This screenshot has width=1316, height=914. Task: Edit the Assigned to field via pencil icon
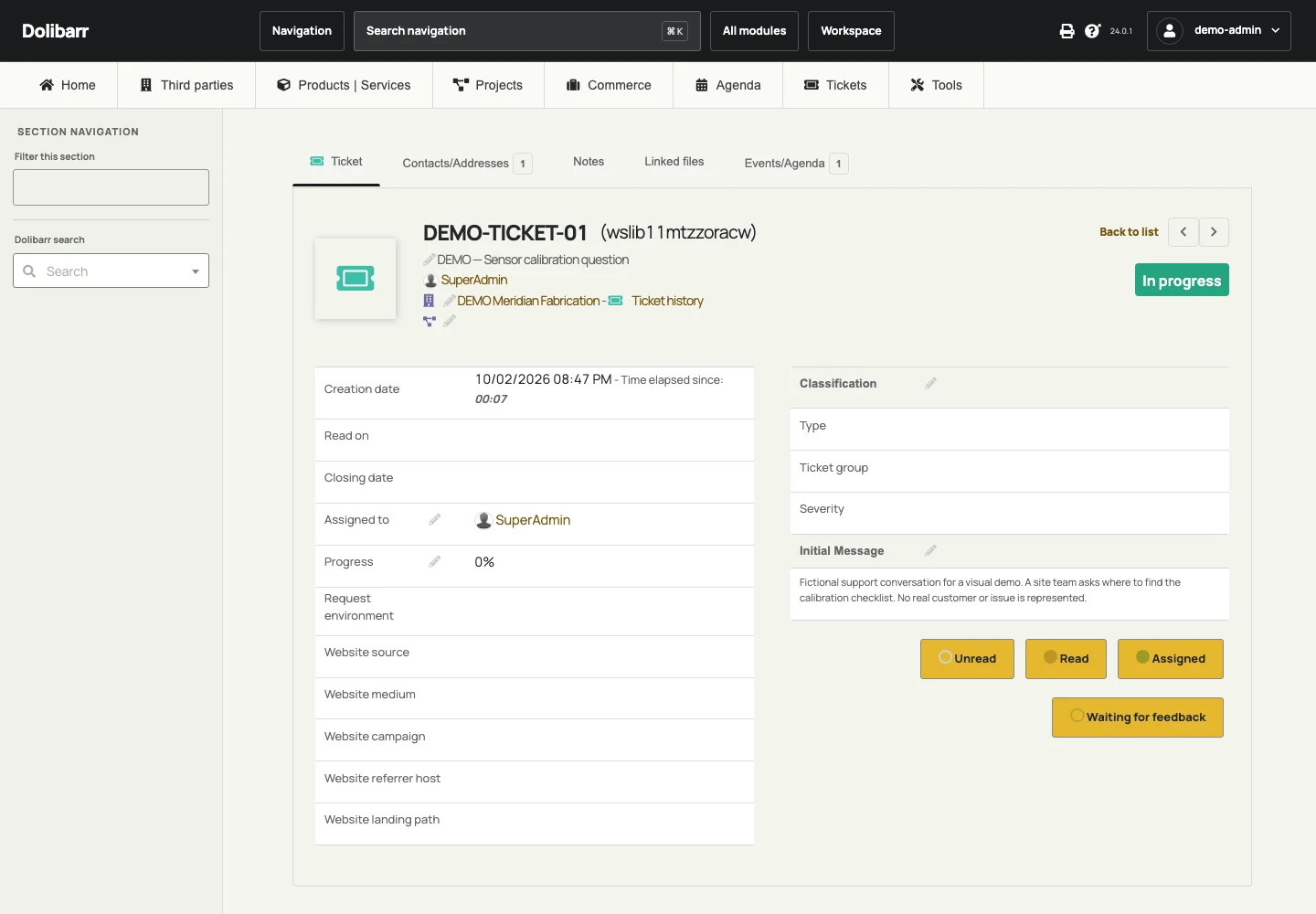(x=435, y=519)
